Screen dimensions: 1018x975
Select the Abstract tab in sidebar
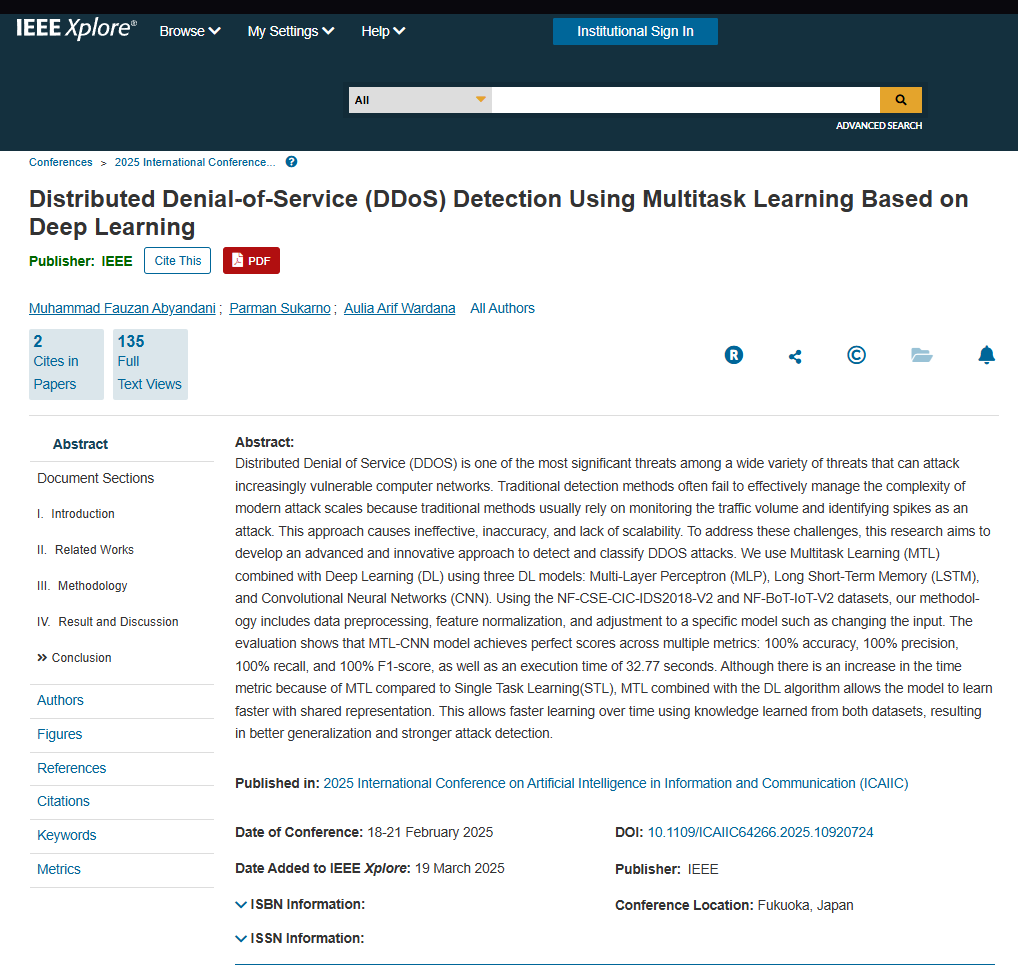(80, 444)
